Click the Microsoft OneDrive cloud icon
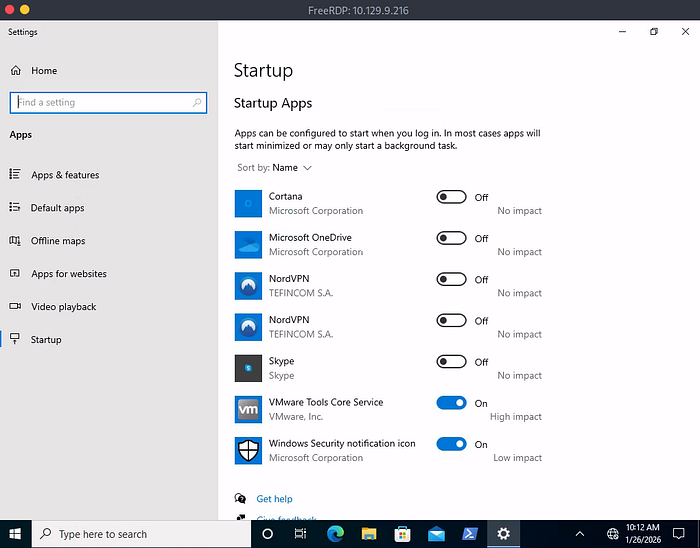The height and width of the screenshot is (548, 700). (248, 245)
